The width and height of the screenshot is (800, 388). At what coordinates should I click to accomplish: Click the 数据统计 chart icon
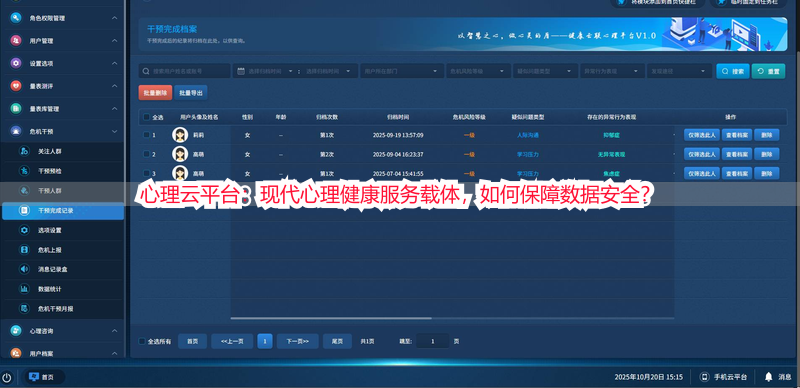coord(24,289)
